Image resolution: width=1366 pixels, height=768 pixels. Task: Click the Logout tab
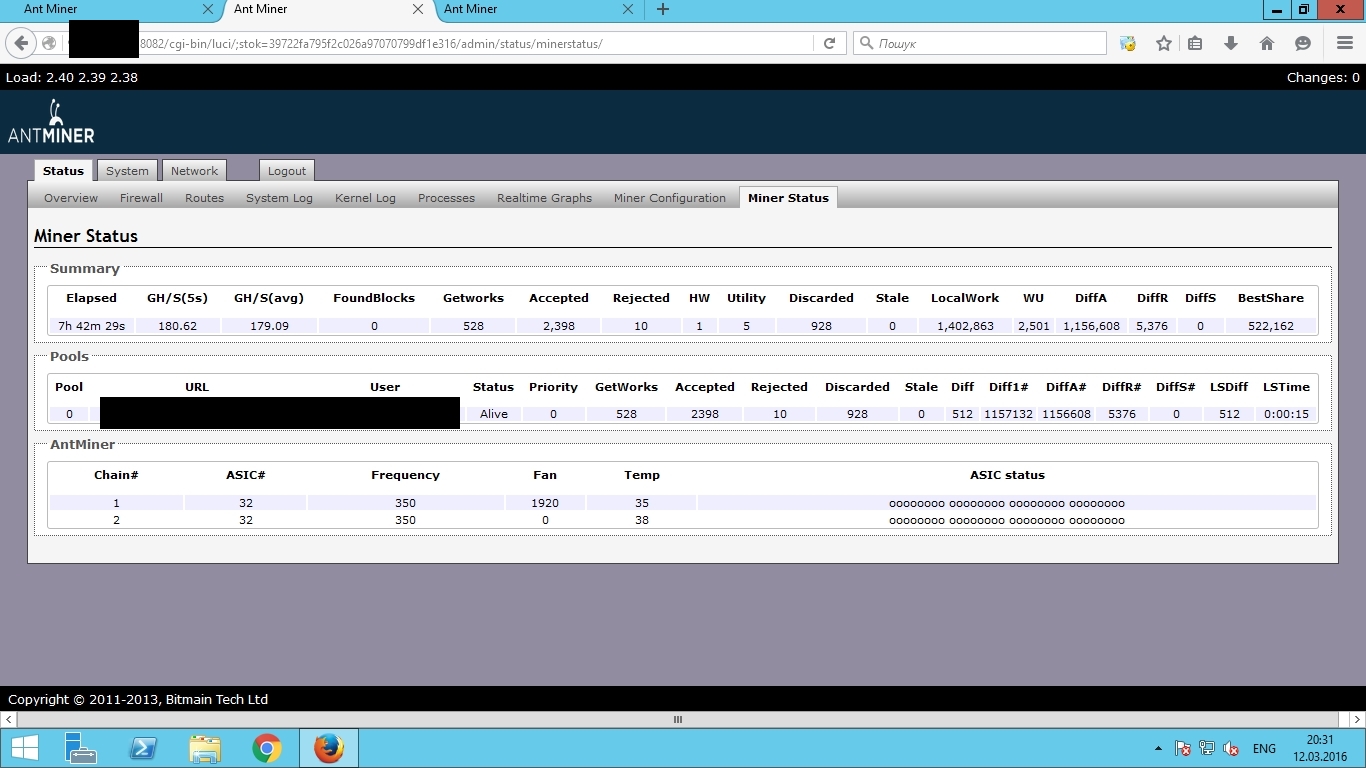pos(287,171)
